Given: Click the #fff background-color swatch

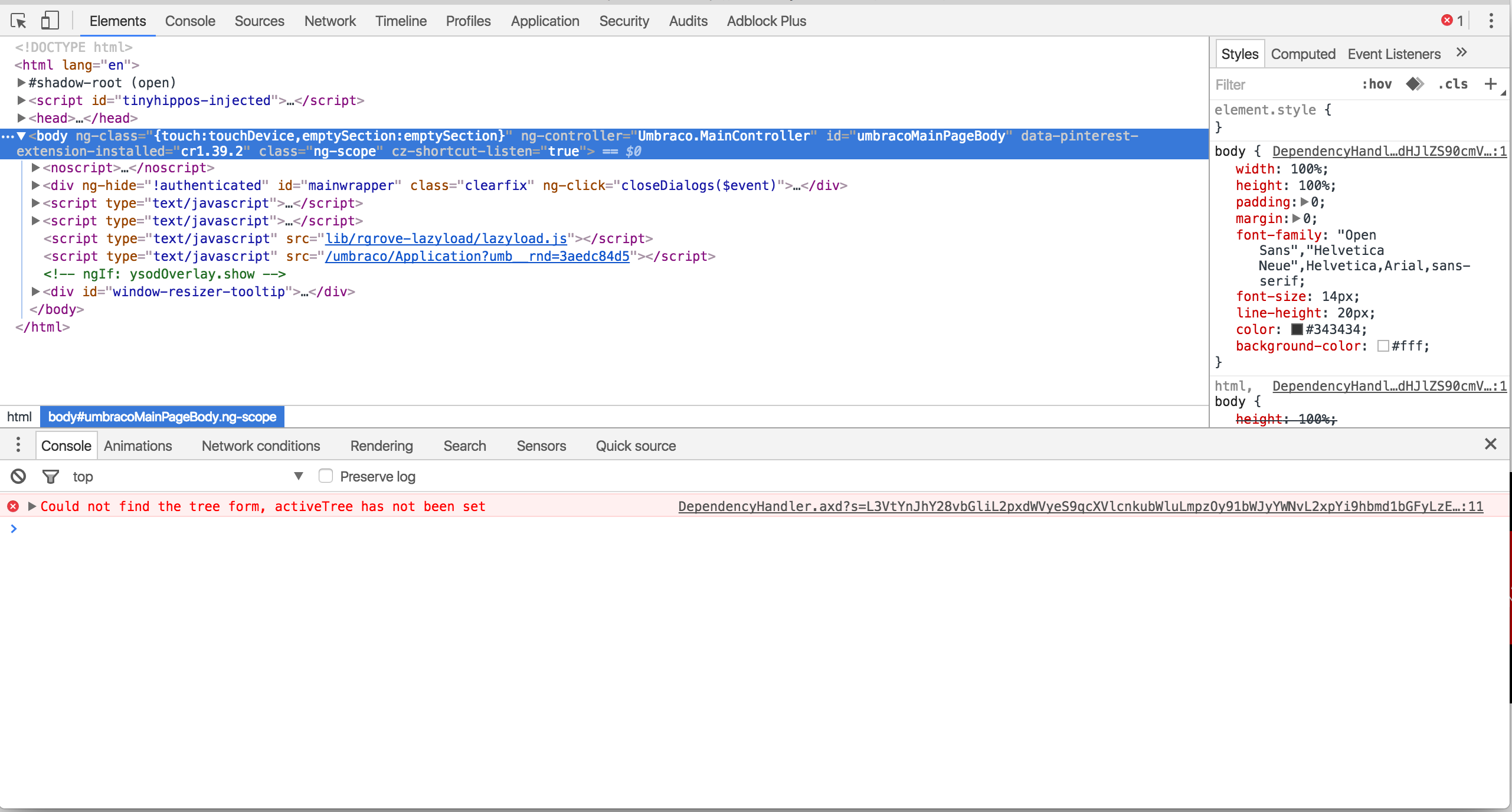Looking at the screenshot, I should point(1383,346).
